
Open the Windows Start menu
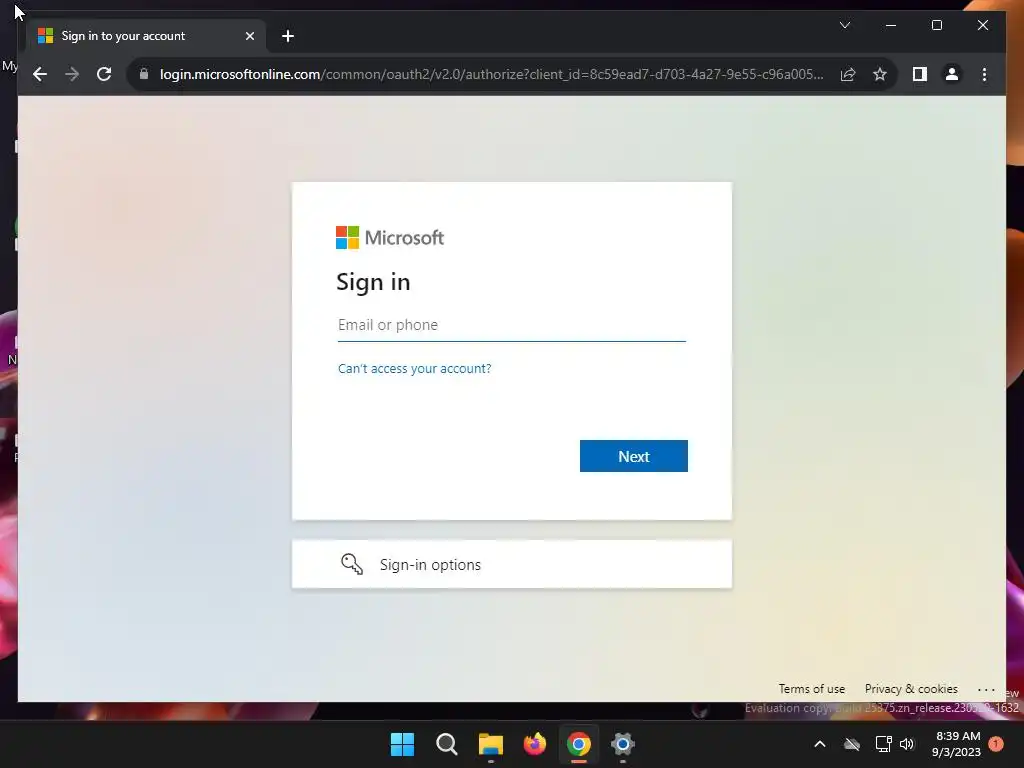point(402,744)
